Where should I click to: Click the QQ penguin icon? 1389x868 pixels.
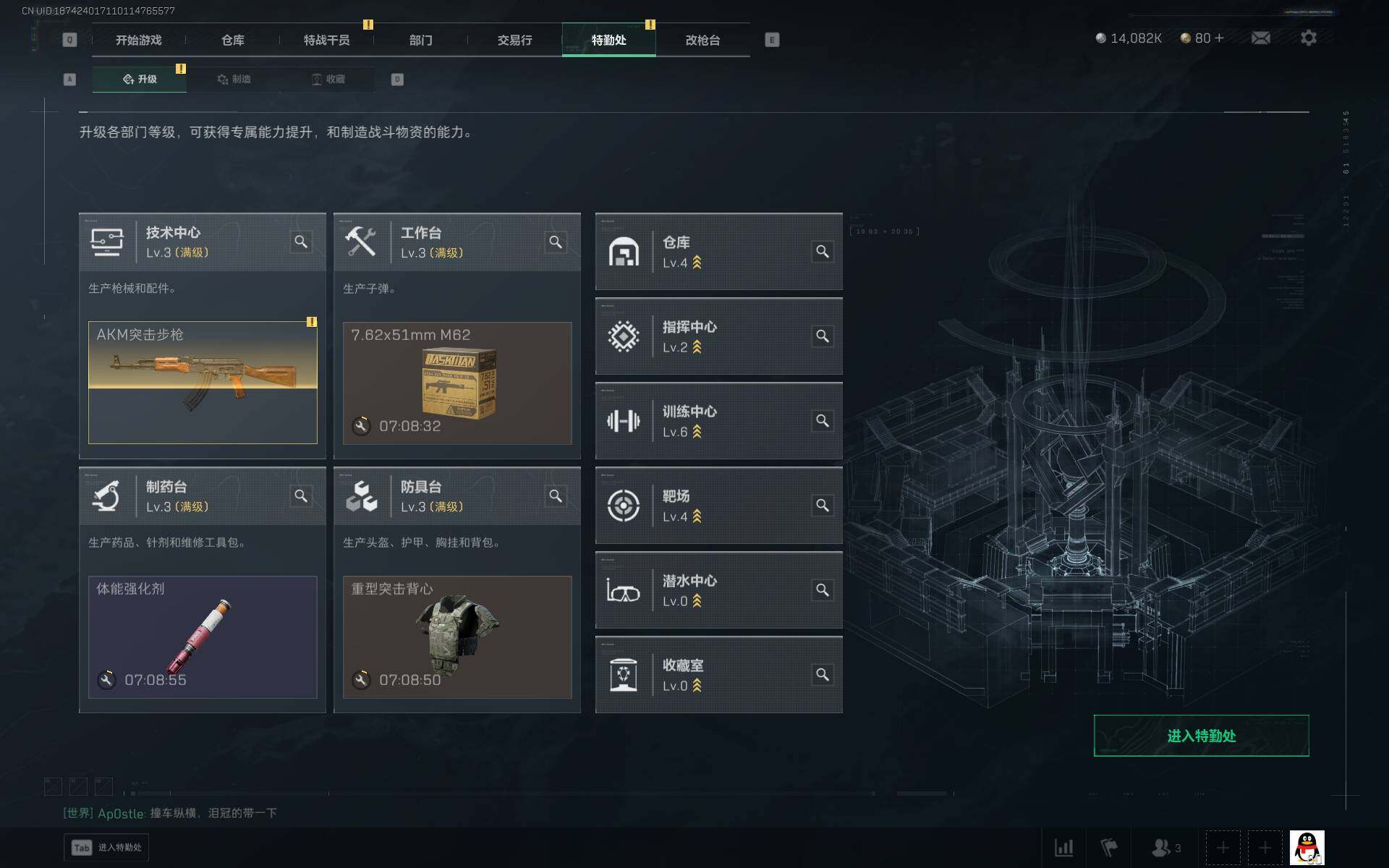(x=1307, y=847)
